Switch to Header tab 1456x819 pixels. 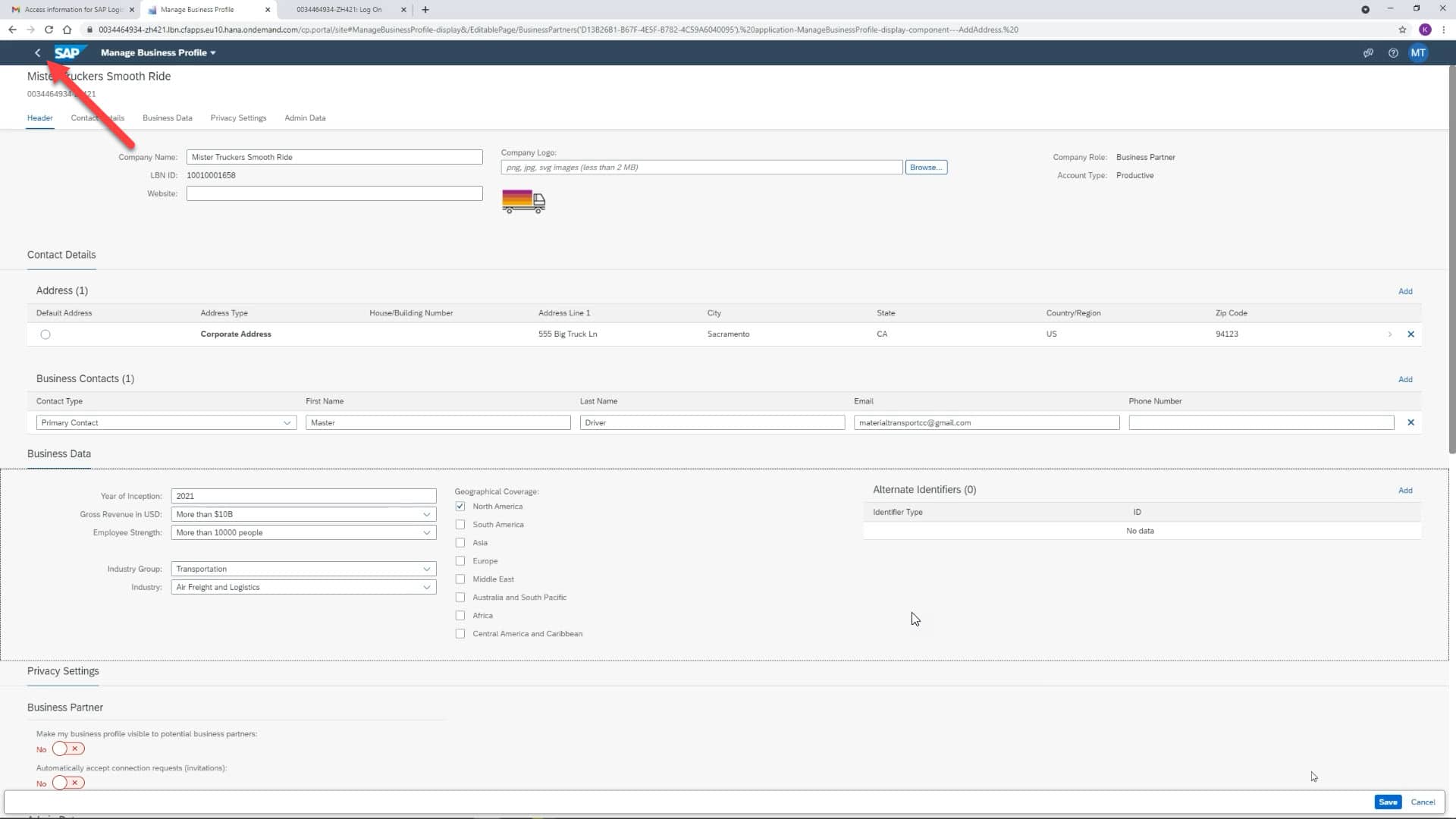[40, 118]
